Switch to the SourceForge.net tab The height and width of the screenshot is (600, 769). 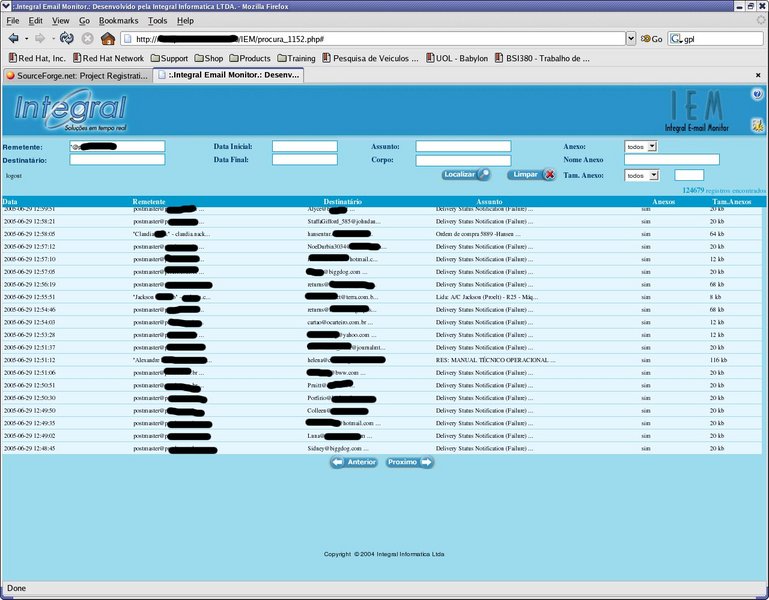coord(76,75)
